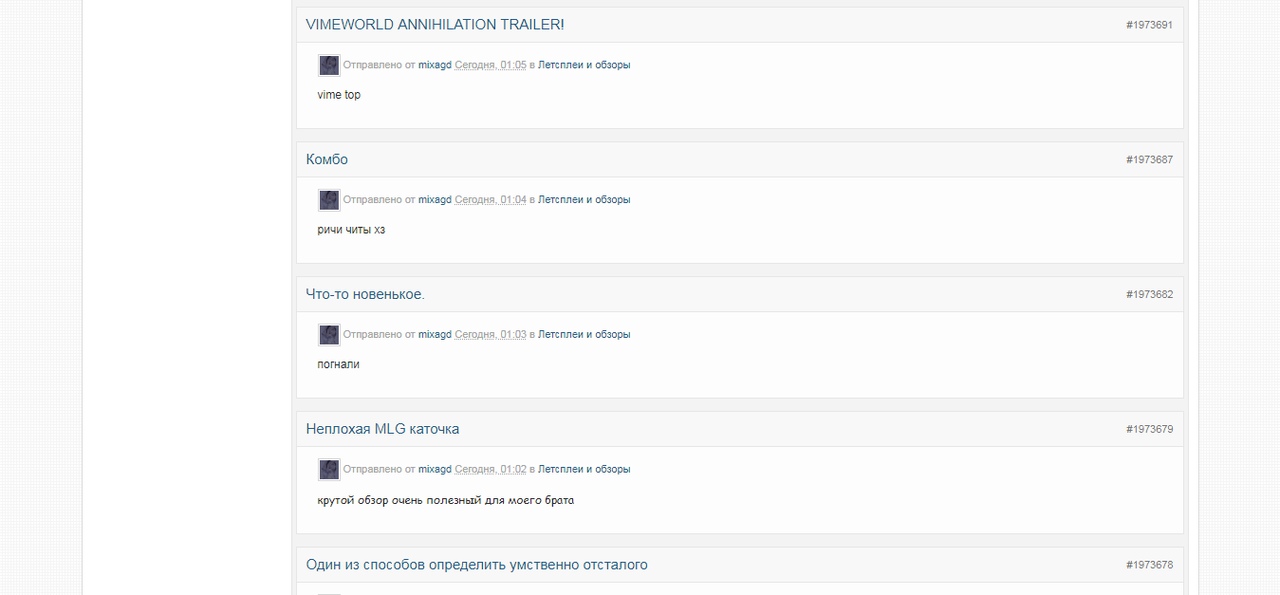Open post number #1973679

[1149, 430]
